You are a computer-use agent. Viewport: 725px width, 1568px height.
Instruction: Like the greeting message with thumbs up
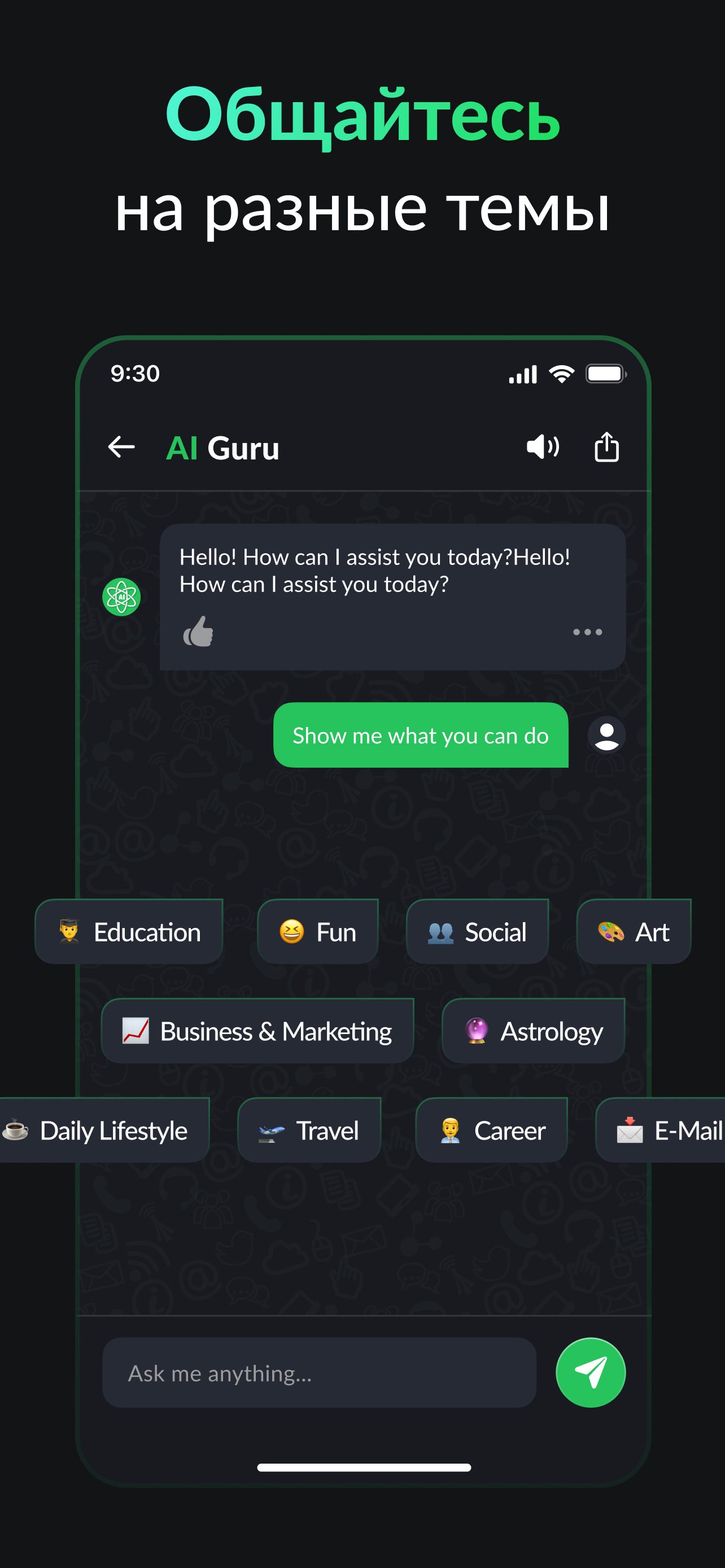click(x=198, y=631)
